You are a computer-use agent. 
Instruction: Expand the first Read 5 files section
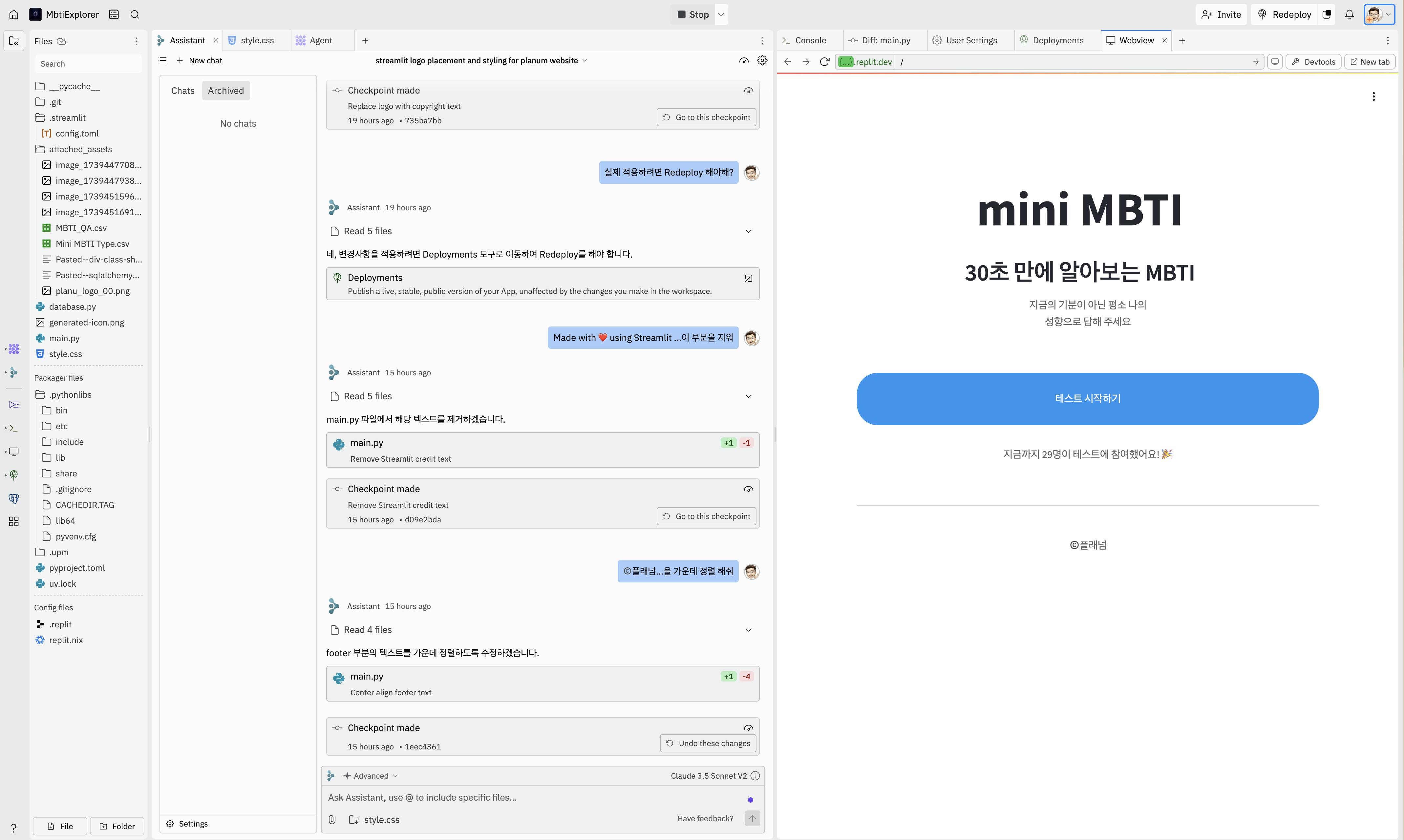748,231
